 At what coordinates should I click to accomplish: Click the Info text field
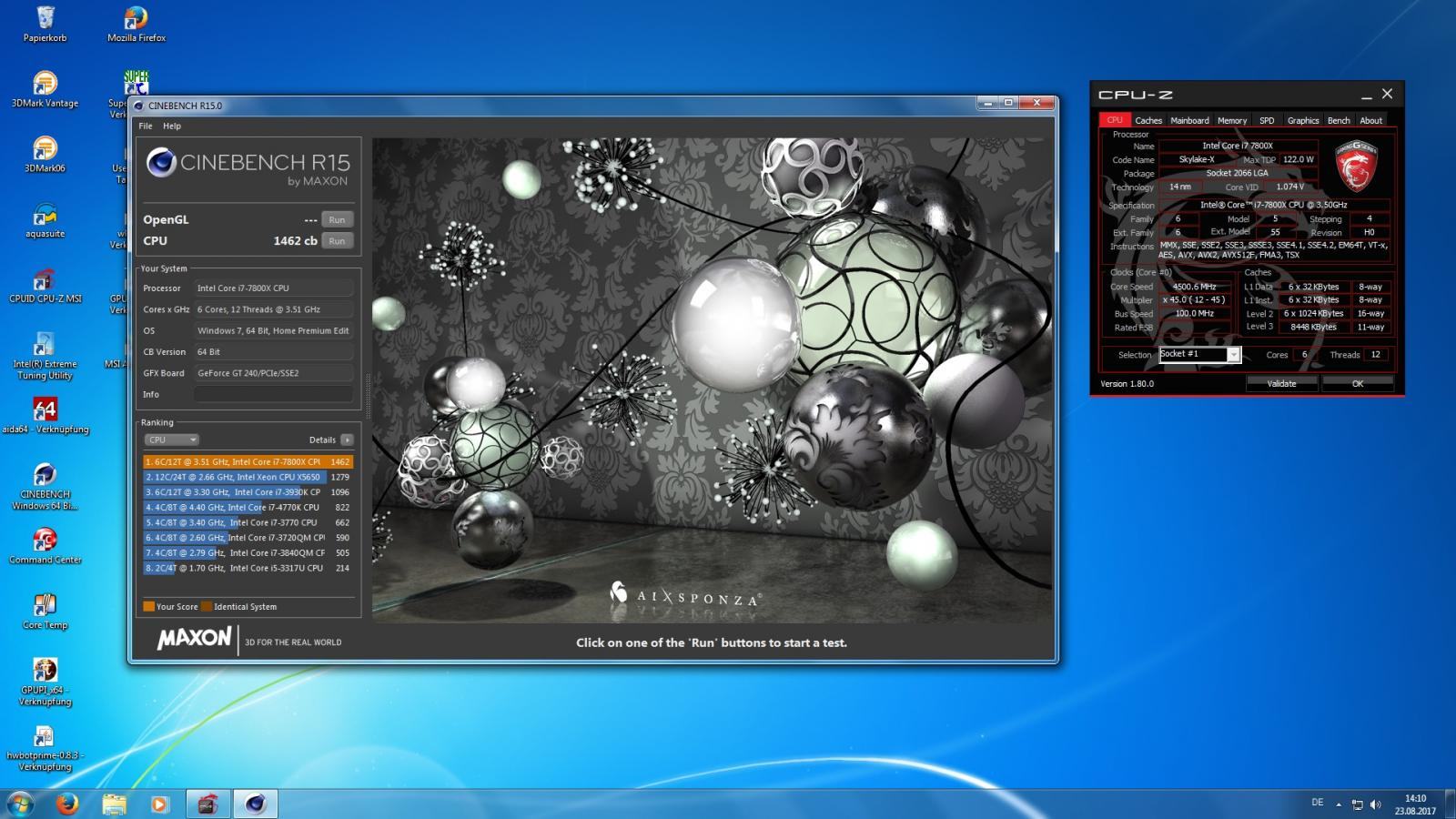(273, 395)
